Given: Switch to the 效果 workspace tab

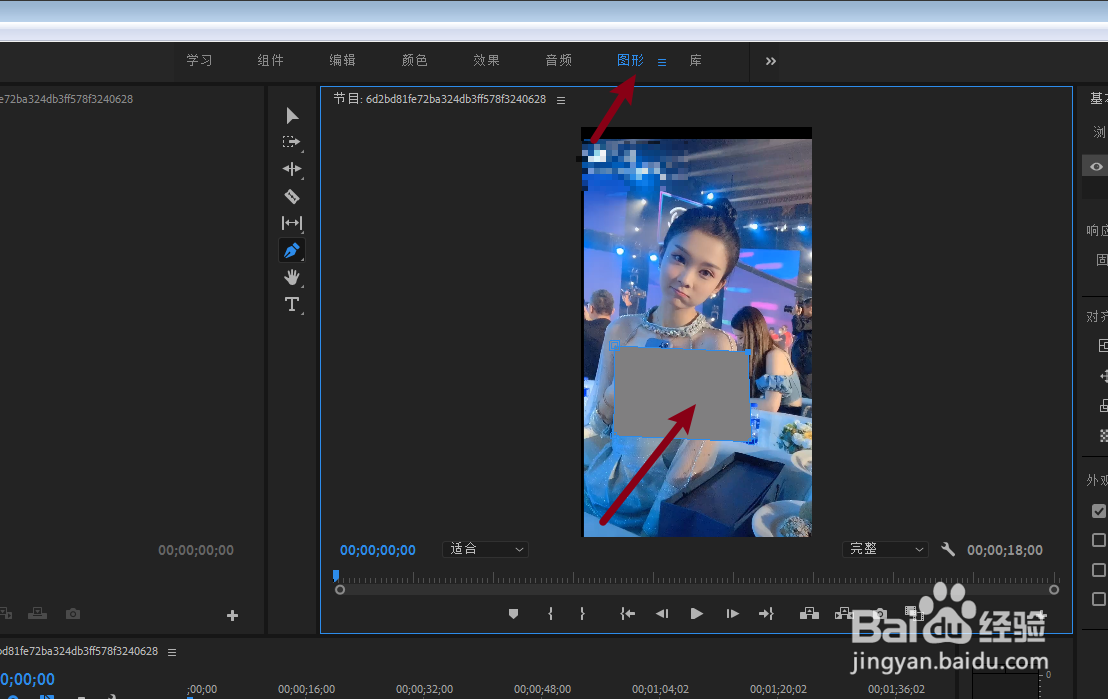Looking at the screenshot, I should (486, 61).
